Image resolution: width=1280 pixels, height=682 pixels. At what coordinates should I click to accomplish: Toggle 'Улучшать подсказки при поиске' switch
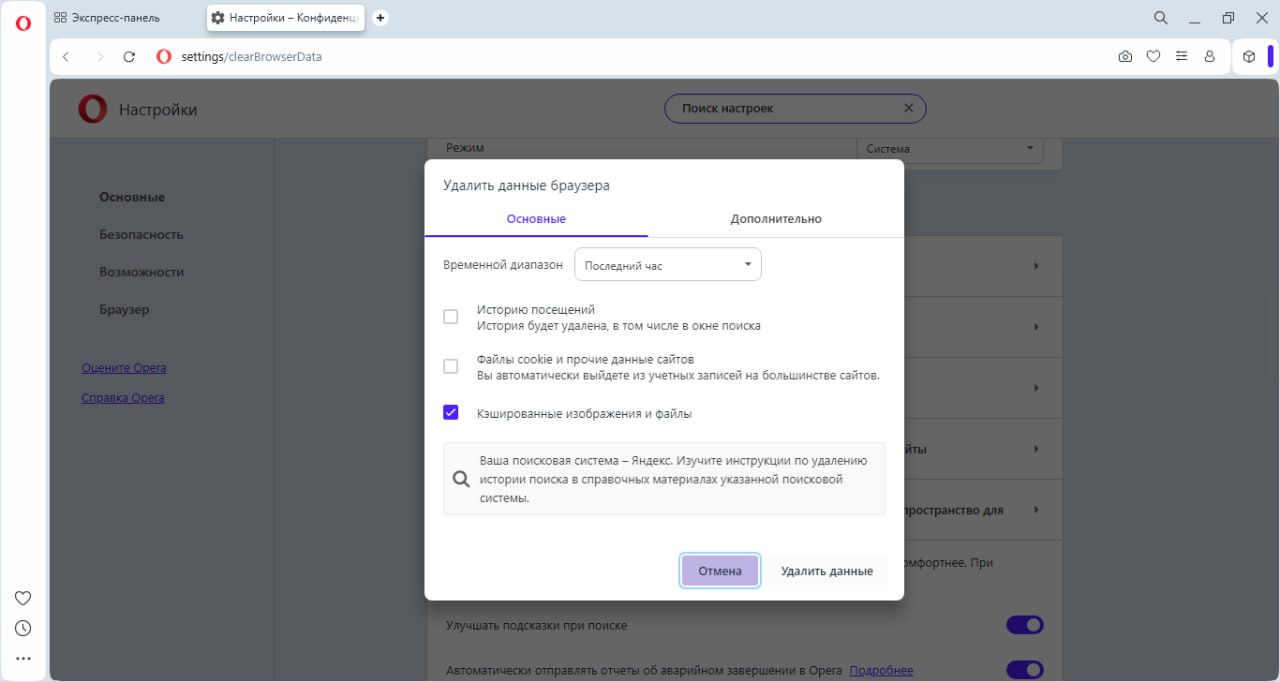tap(1025, 625)
